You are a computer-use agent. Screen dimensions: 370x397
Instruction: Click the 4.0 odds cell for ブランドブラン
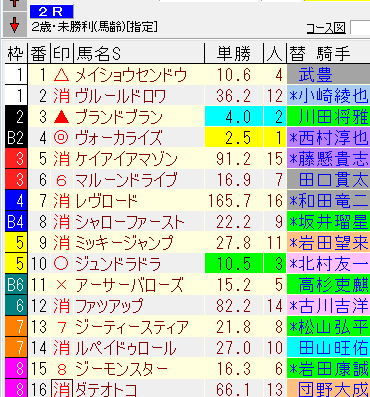(234, 117)
